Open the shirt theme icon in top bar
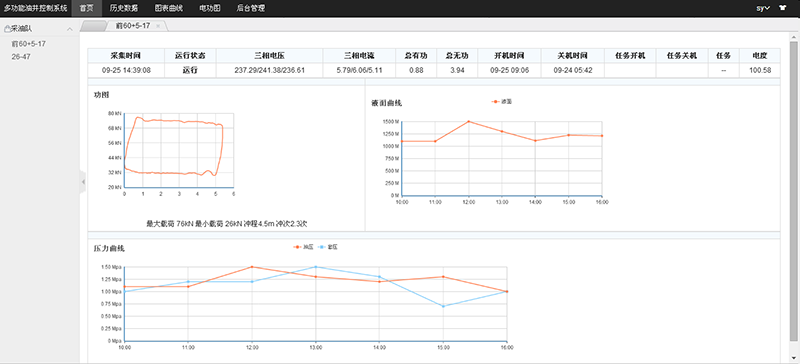 coord(783,8)
